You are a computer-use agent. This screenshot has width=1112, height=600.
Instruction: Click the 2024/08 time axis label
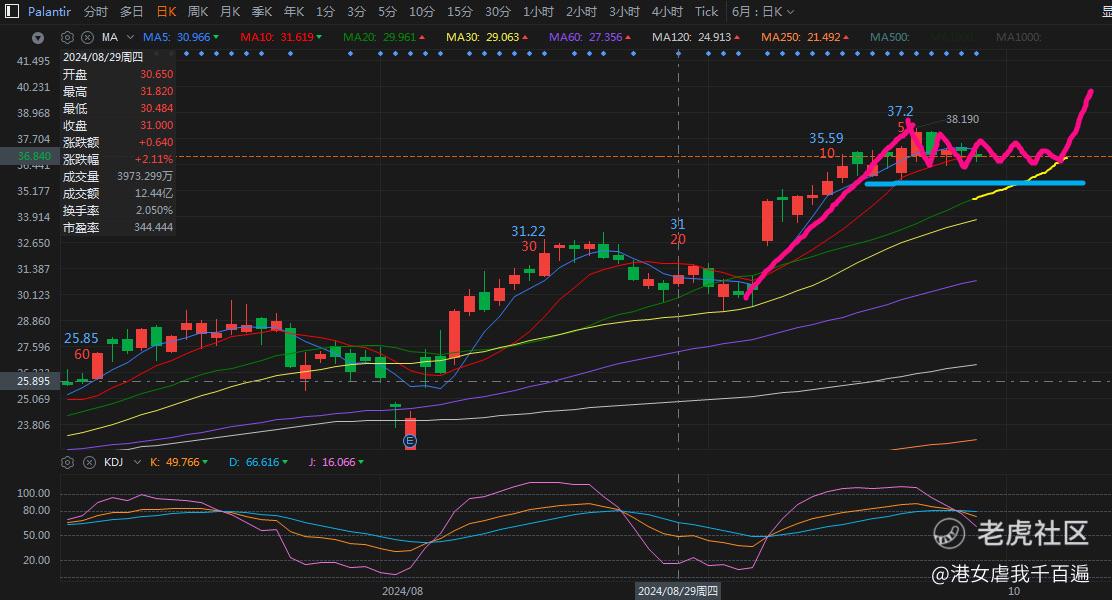pos(402,591)
